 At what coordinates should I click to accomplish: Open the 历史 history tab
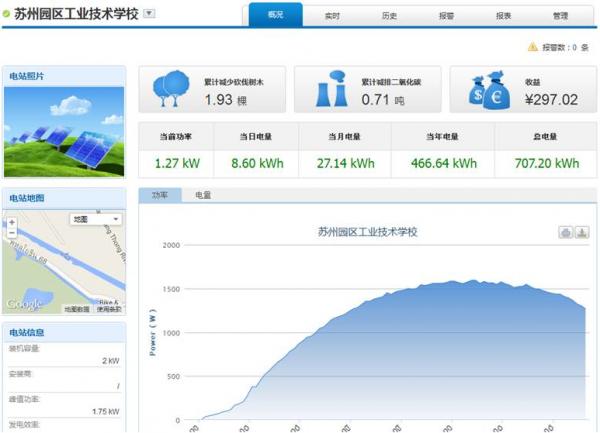coord(389,16)
